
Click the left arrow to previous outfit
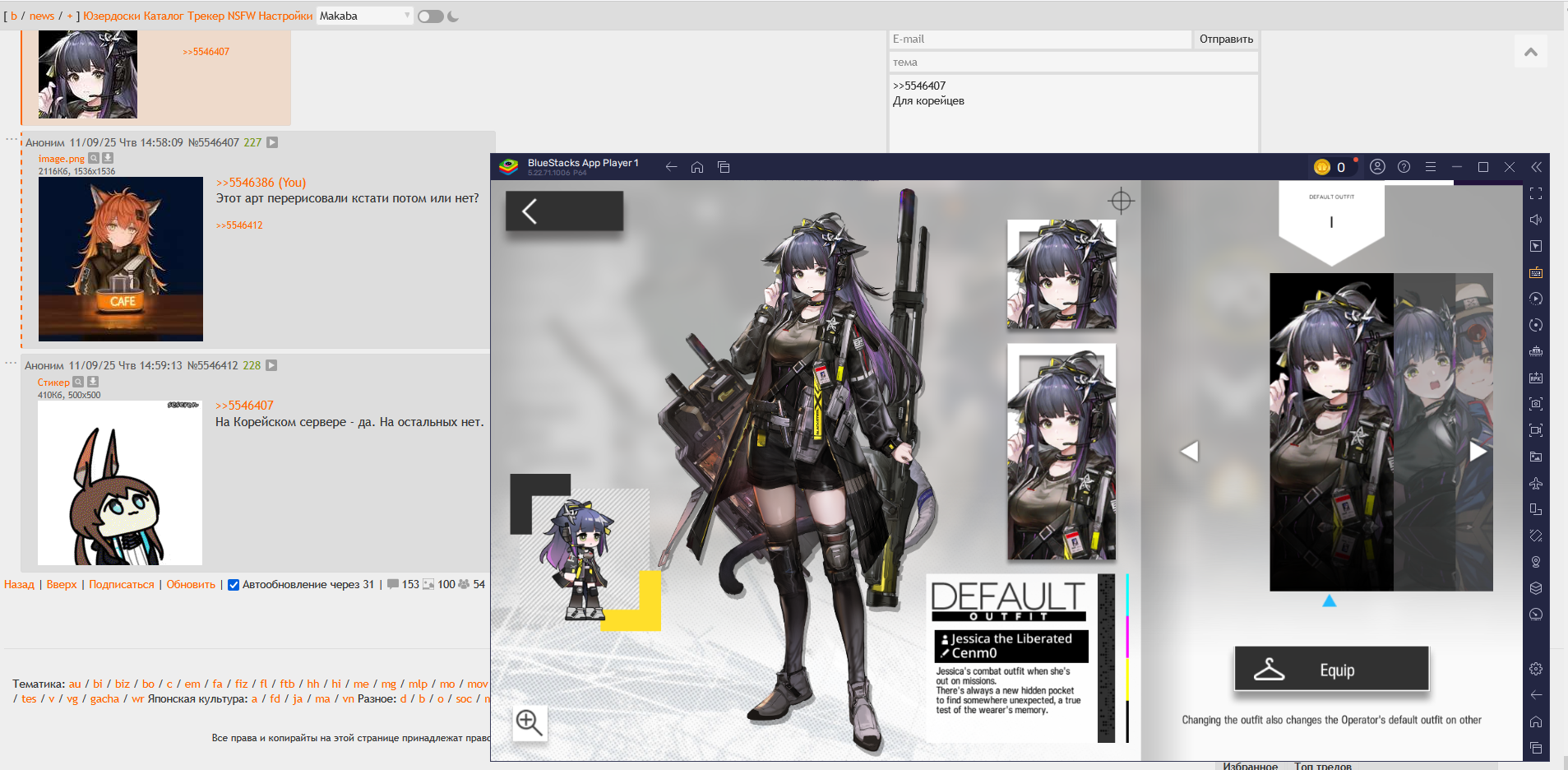coord(1190,451)
